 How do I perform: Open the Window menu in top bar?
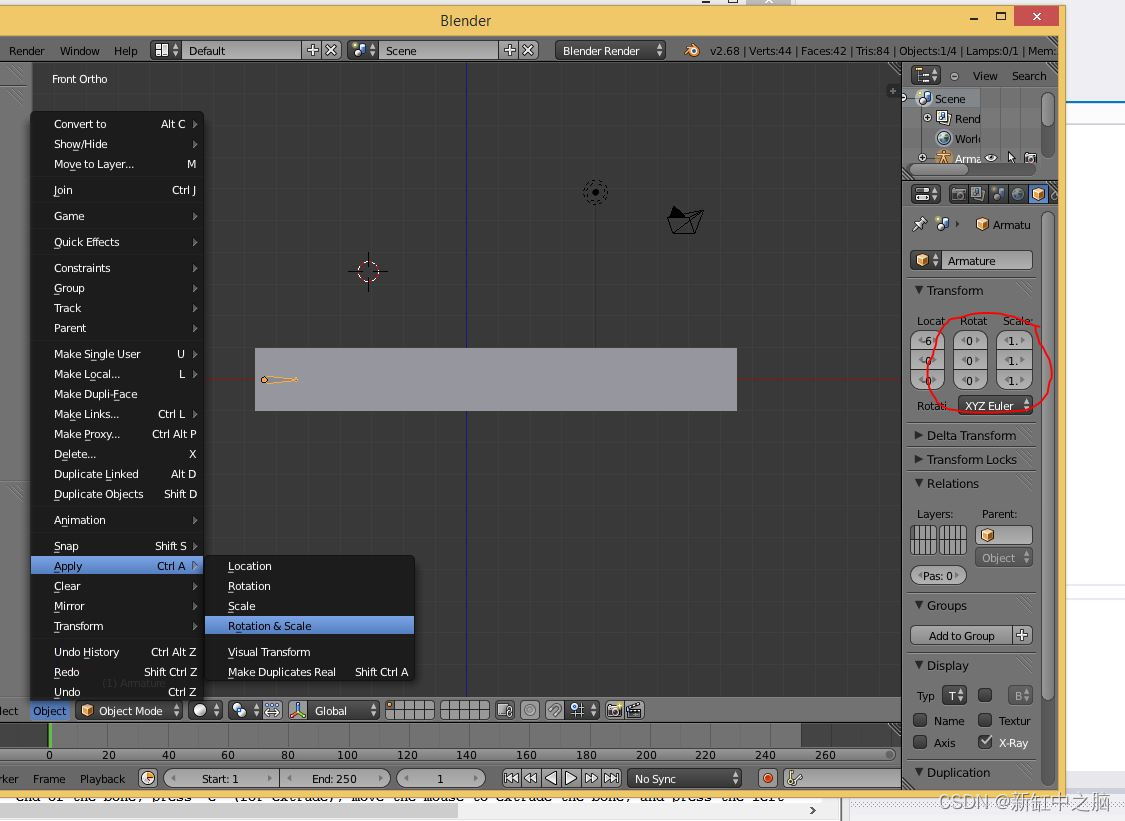(x=80, y=51)
